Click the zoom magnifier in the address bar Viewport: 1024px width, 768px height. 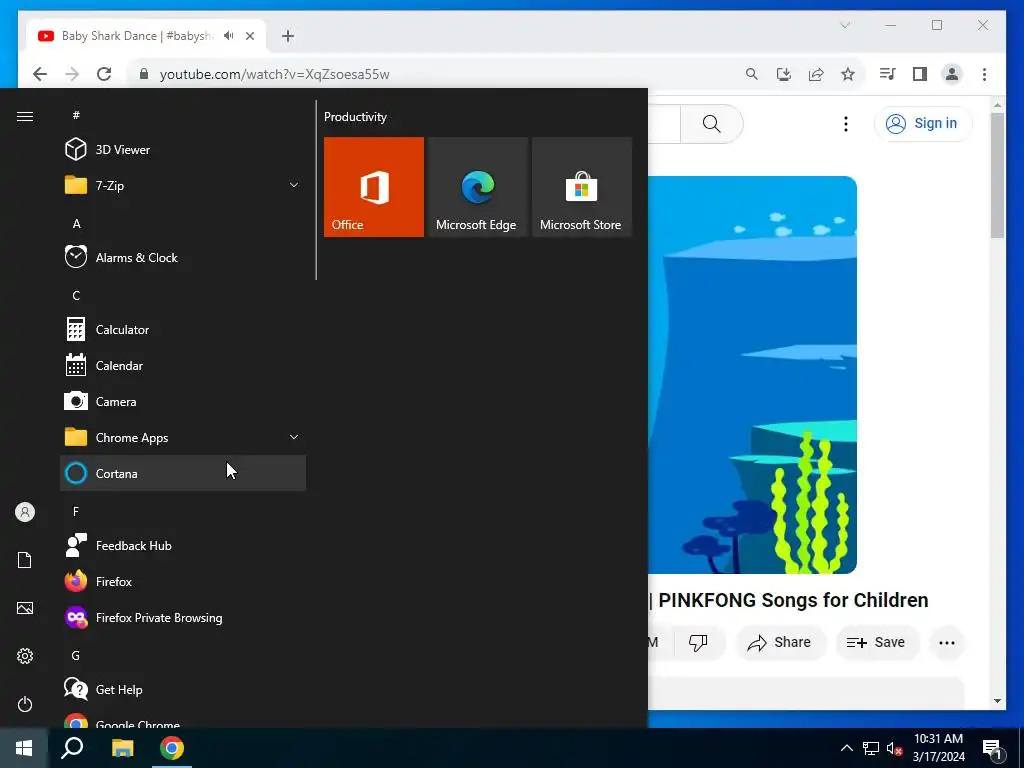(x=752, y=74)
